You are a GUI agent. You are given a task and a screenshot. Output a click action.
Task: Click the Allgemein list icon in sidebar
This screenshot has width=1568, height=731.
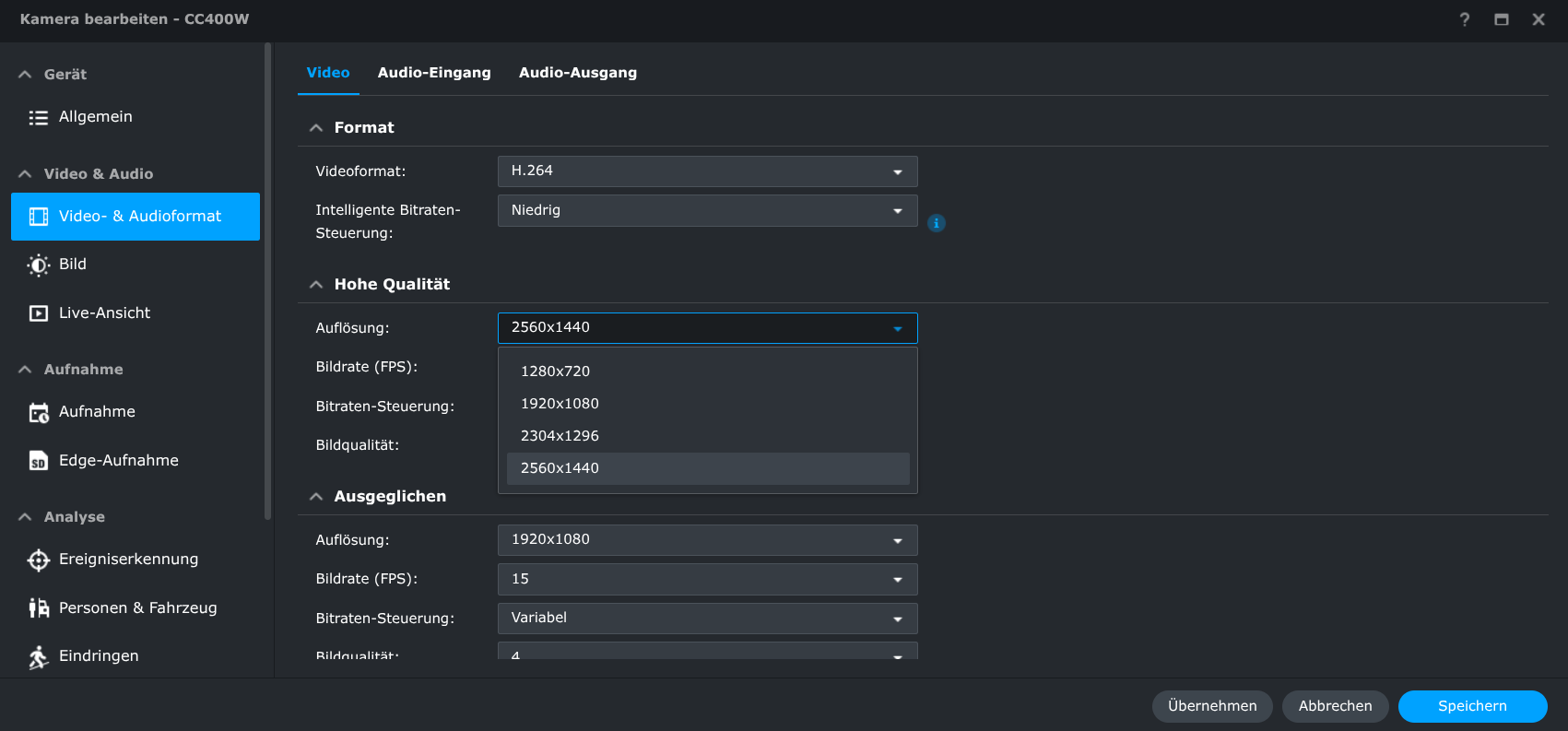38,117
